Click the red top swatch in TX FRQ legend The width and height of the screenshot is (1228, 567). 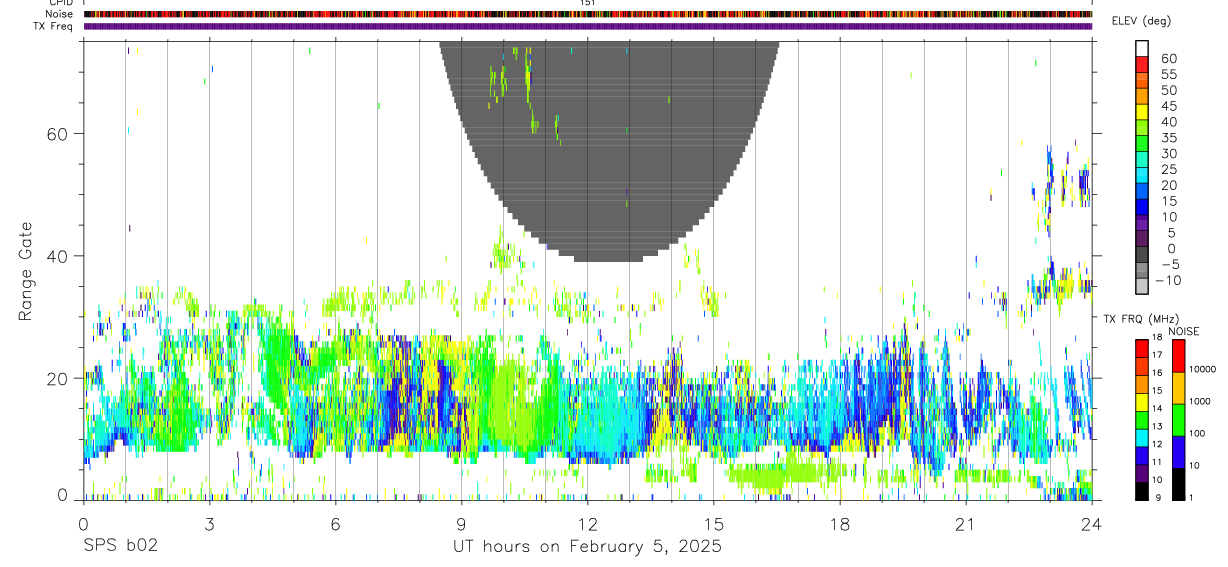pyautogui.click(x=1142, y=347)
